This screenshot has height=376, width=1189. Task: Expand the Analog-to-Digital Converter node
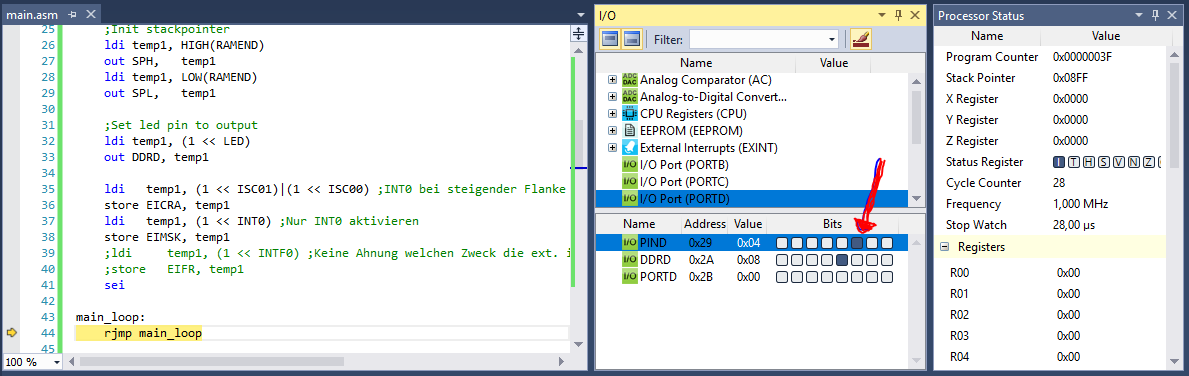point(613,97)
